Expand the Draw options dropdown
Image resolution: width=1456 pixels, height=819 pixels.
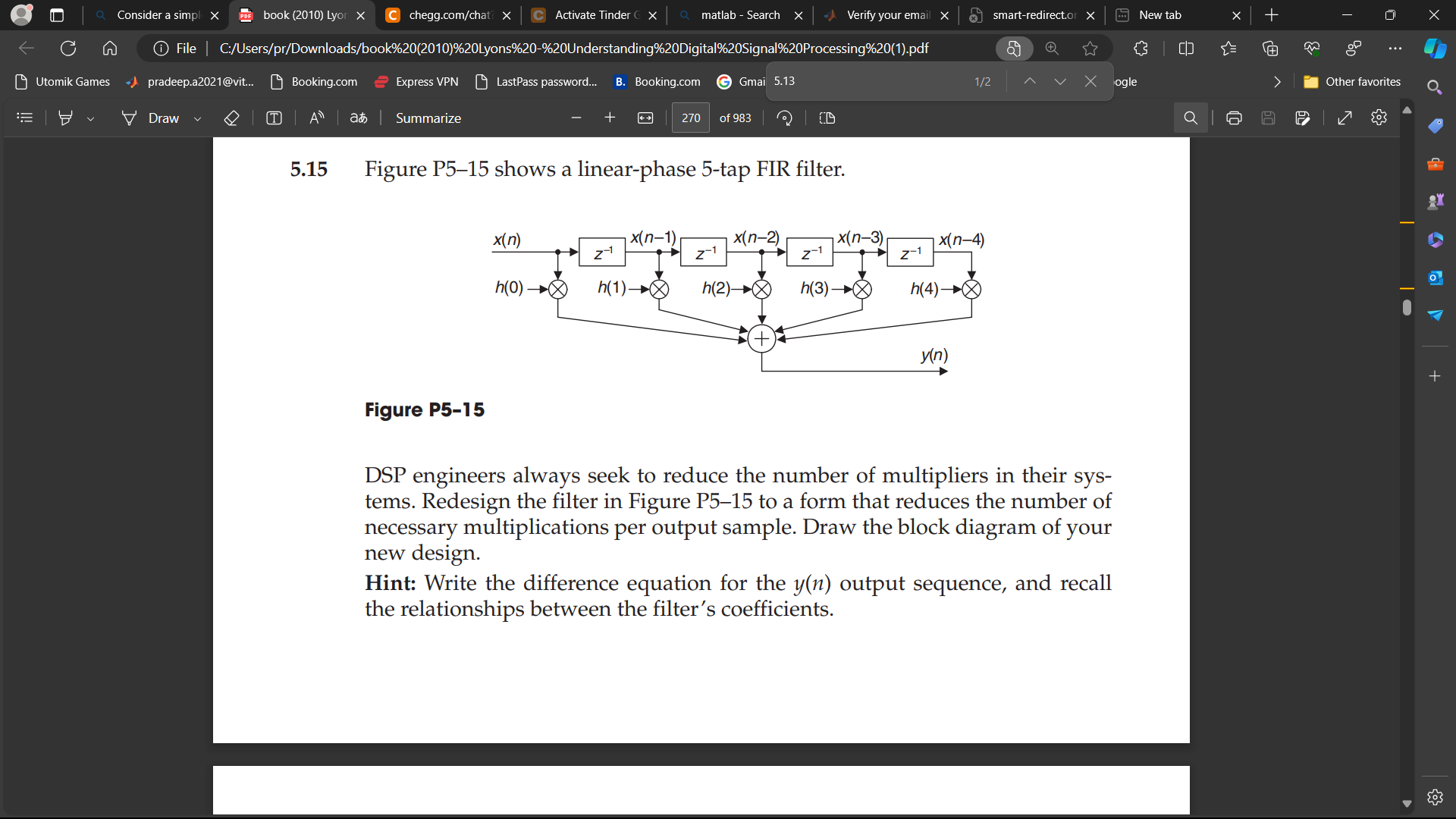click(x=197, y=118)
